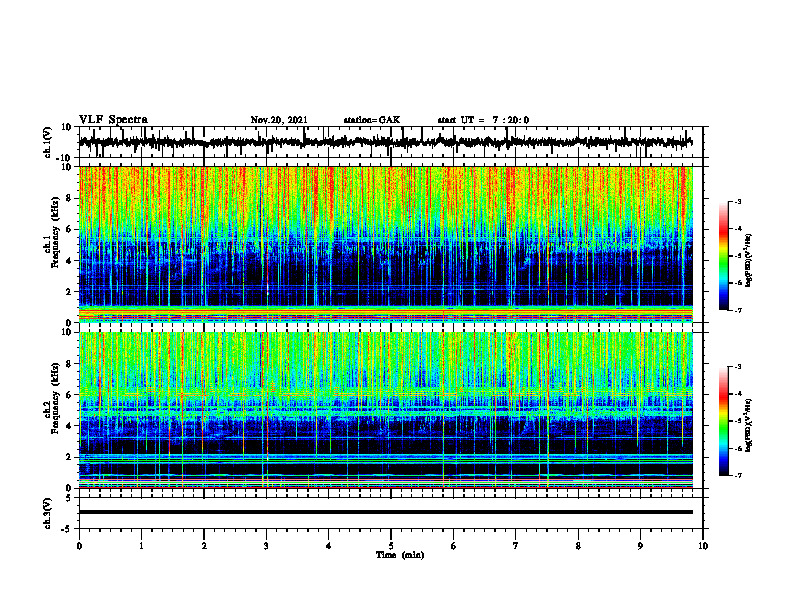This screenshot has height=612, width=792.
Task: Click the "5" tick on ch.3(V) axis
Action: pyautogui.click(x=68, y=498)
